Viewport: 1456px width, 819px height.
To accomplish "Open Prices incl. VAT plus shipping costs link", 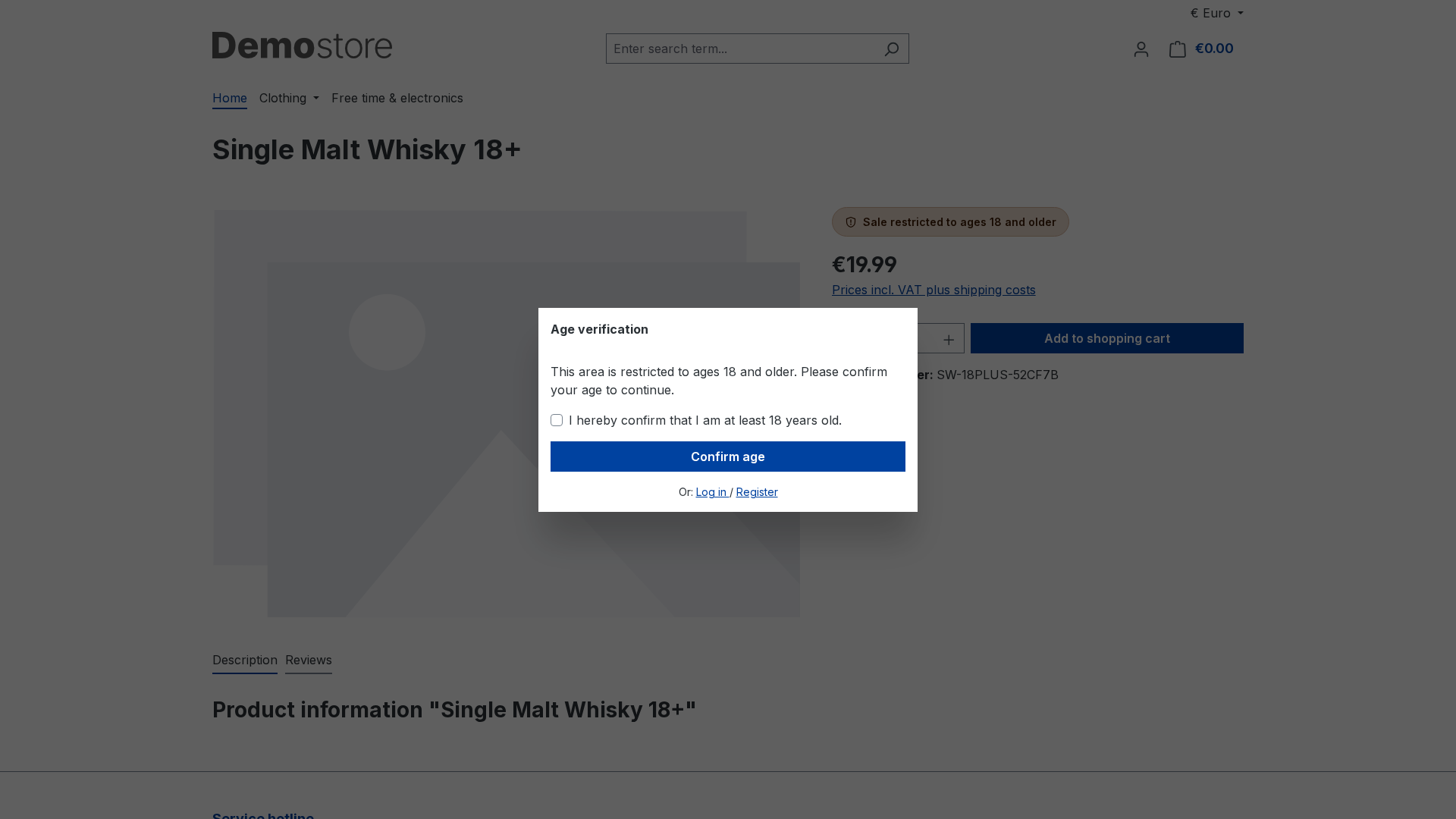I will 934,290.
